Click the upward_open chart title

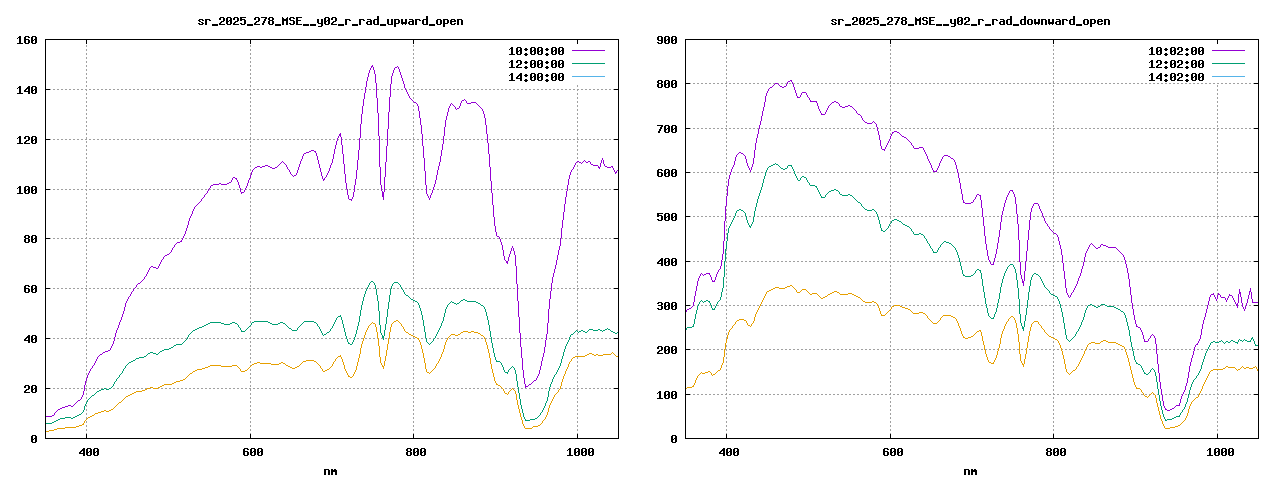tap(330, 21)
